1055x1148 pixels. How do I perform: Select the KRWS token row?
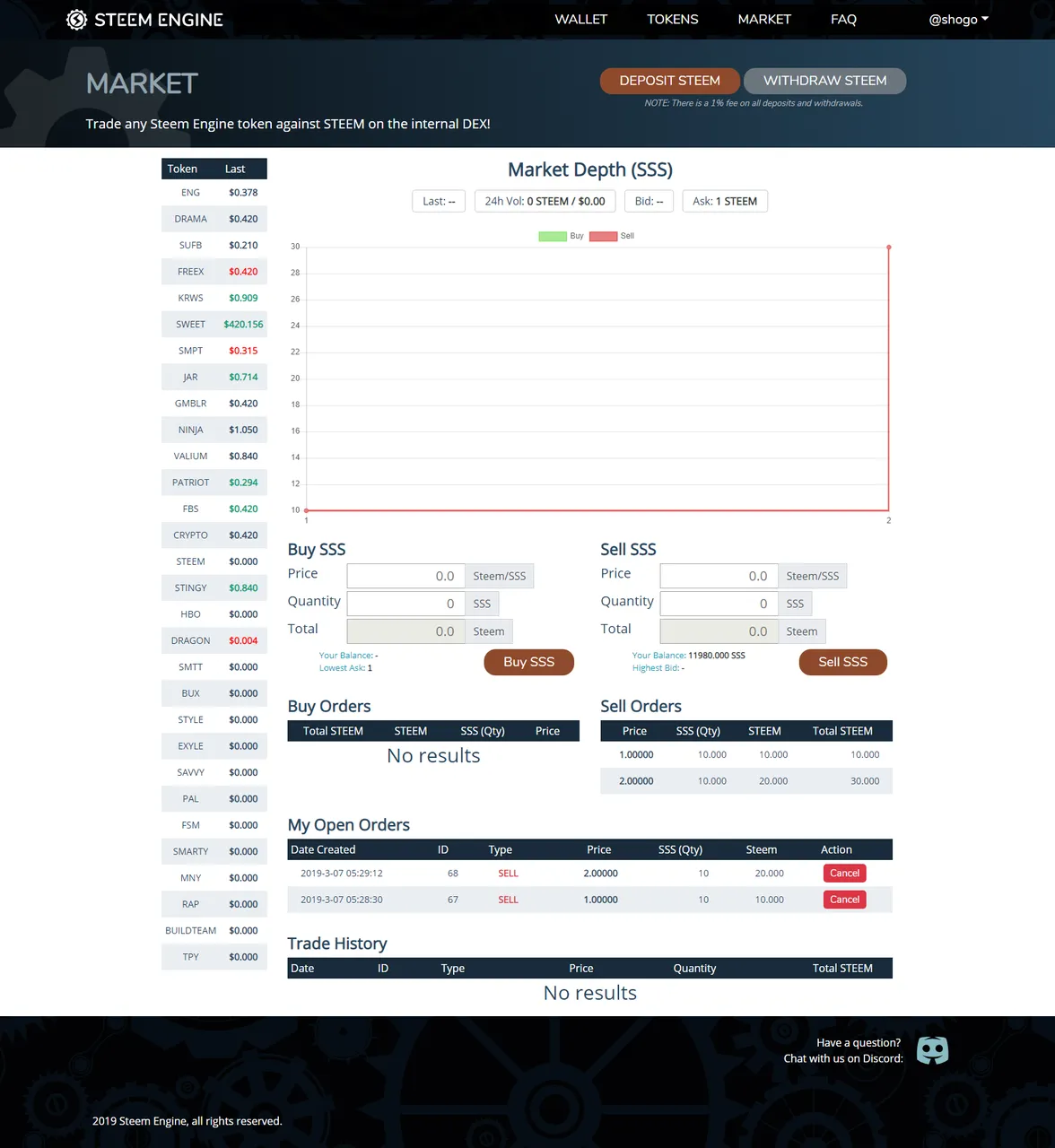tap(214, 298)
